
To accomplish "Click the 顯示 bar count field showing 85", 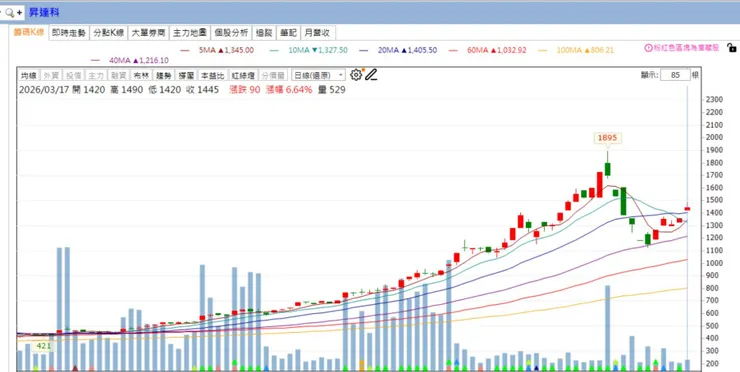I will pos(675,75).
